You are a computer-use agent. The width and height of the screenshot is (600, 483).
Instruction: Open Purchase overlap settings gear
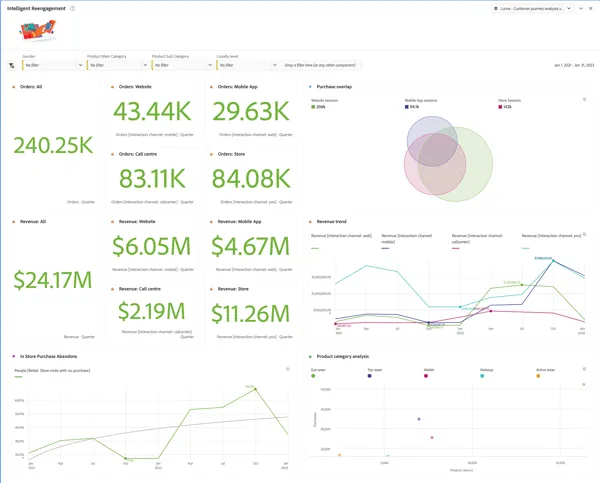coord(584,100)
